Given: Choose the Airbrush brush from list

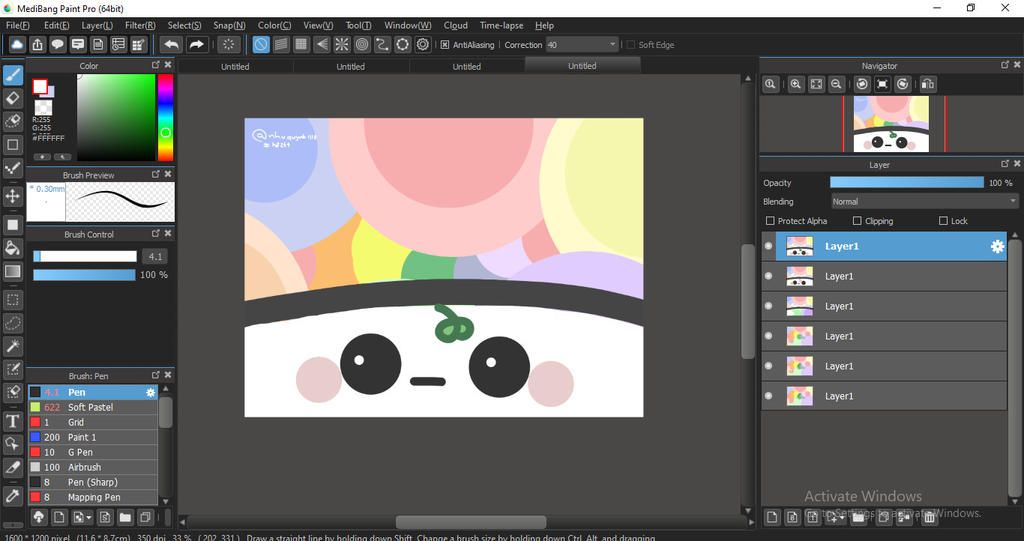Looking at the screenshot, I should tap(84, 467).
